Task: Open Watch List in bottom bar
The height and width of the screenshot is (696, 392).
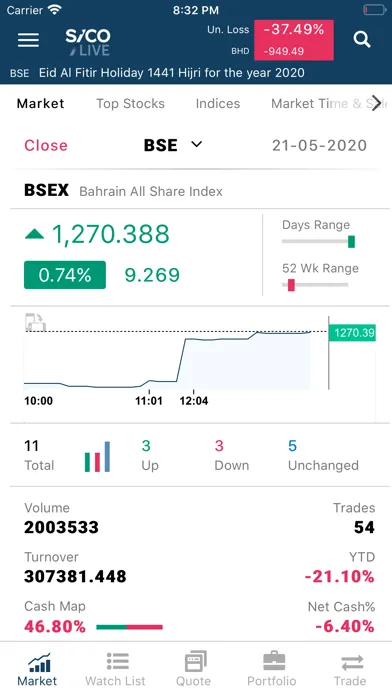Action: pyautogui.click(x=115, y=669)
